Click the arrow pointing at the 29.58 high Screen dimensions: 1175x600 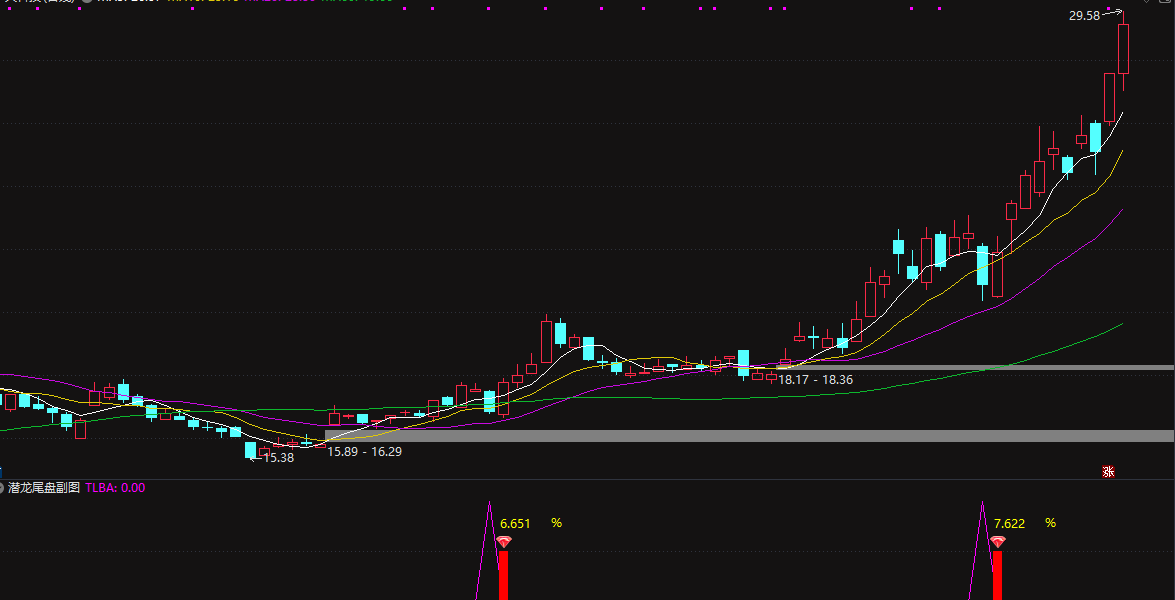coord(1113,13)
